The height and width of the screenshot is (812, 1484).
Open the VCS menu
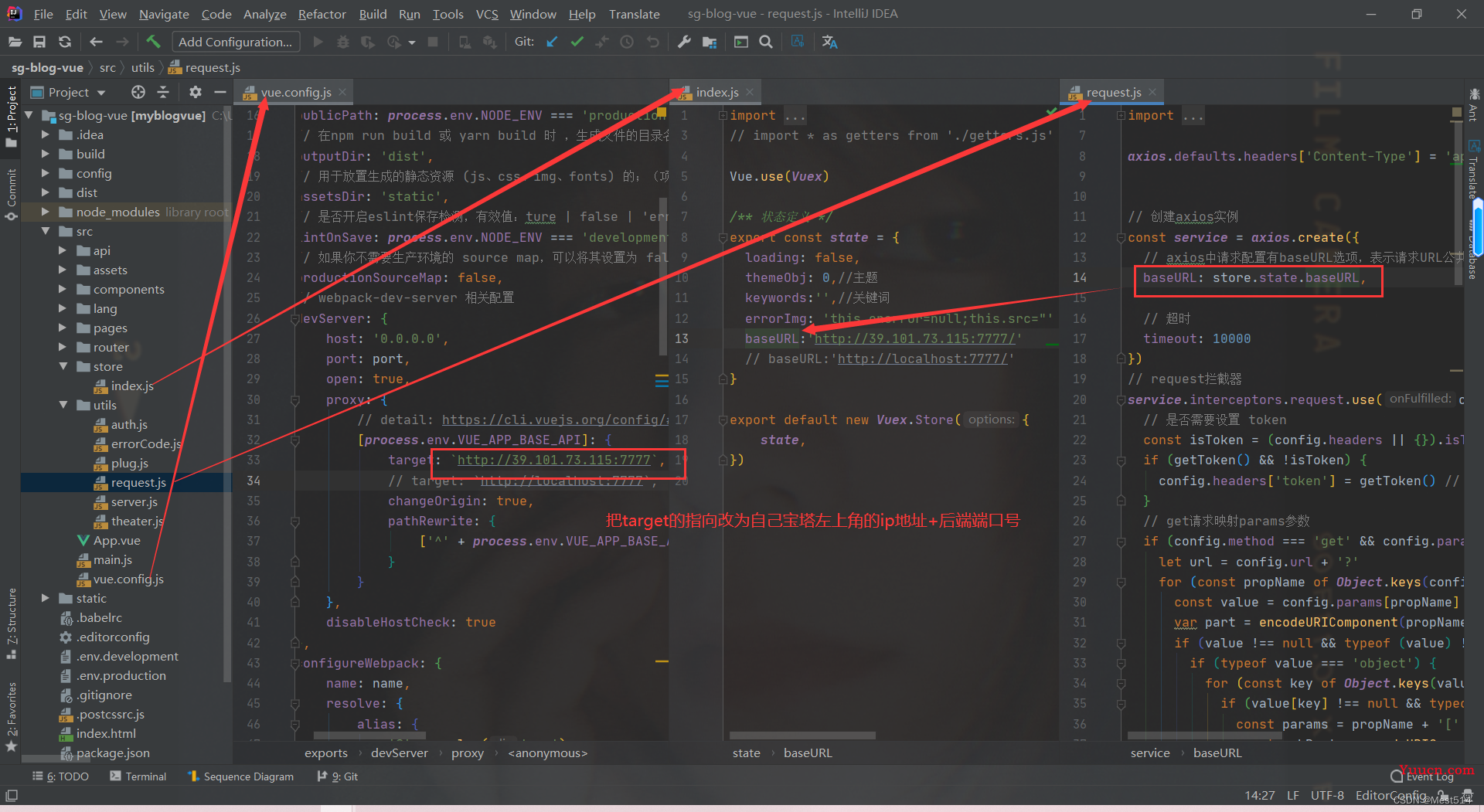tap(487, 14)
